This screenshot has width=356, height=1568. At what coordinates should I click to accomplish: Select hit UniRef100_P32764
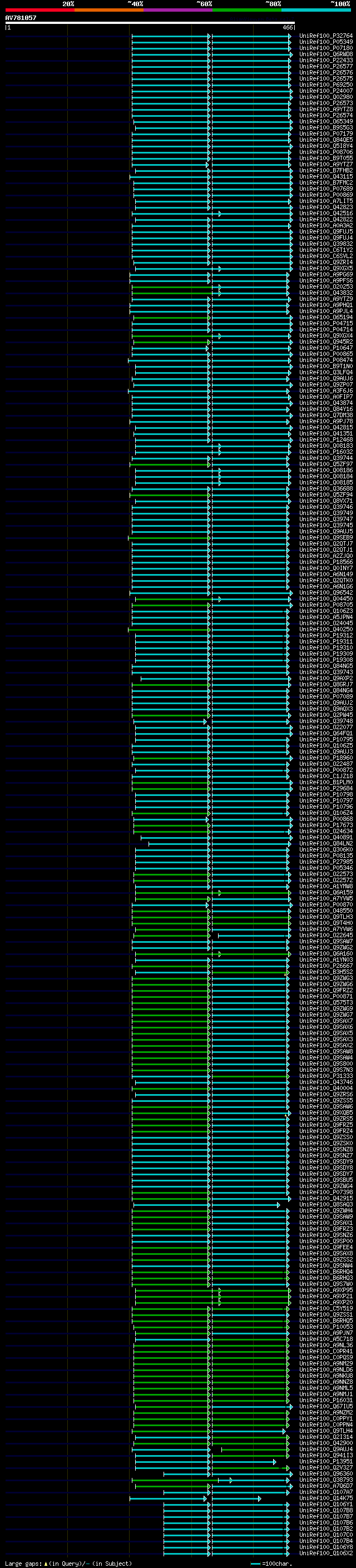[325, 36]
